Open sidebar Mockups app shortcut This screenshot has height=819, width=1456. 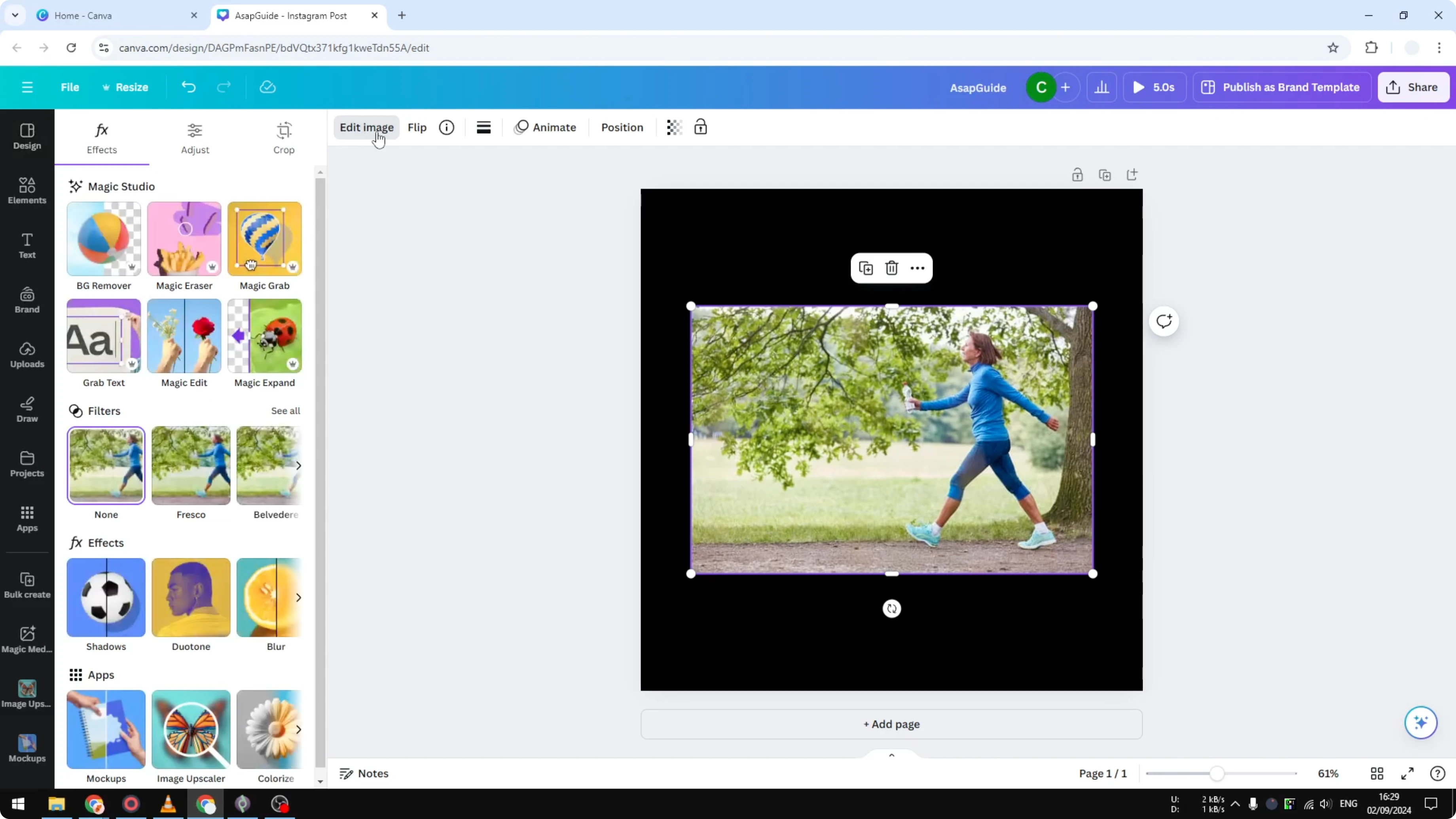pyautogui.click(x=27, y=749)
